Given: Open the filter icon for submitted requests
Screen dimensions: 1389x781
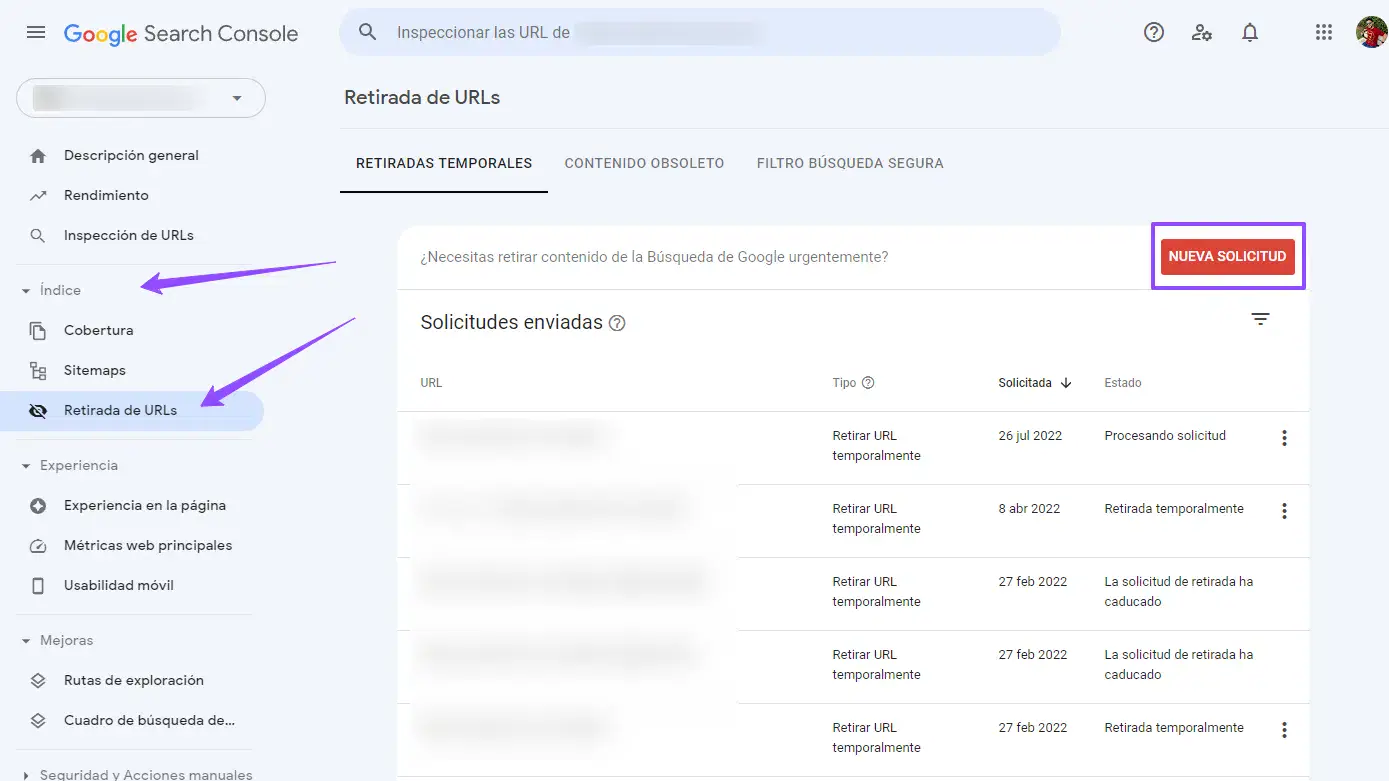Looking at the screenshot, I should [1260, 319].
